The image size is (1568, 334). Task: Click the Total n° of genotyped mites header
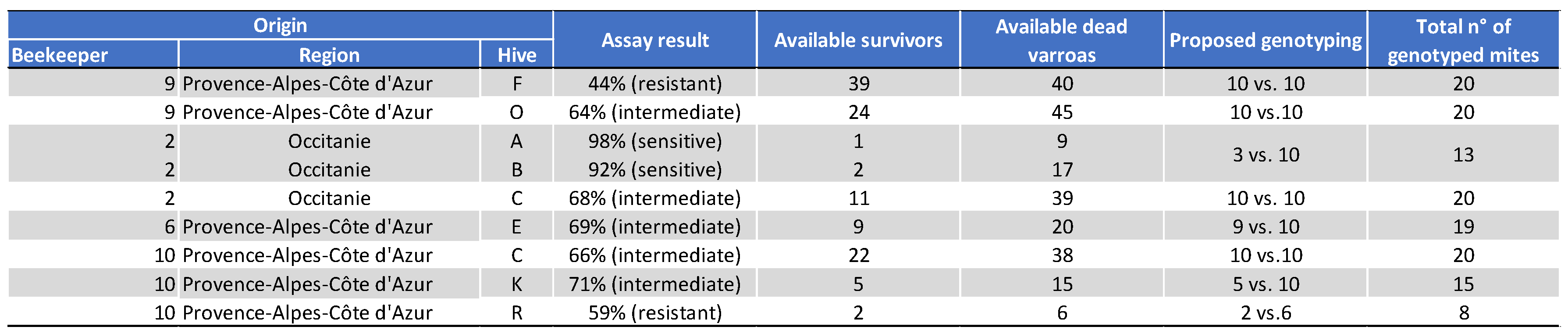(x=1463, y=40)
